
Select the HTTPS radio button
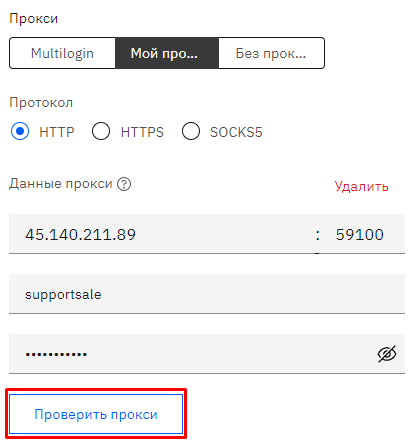pos(101,131)
